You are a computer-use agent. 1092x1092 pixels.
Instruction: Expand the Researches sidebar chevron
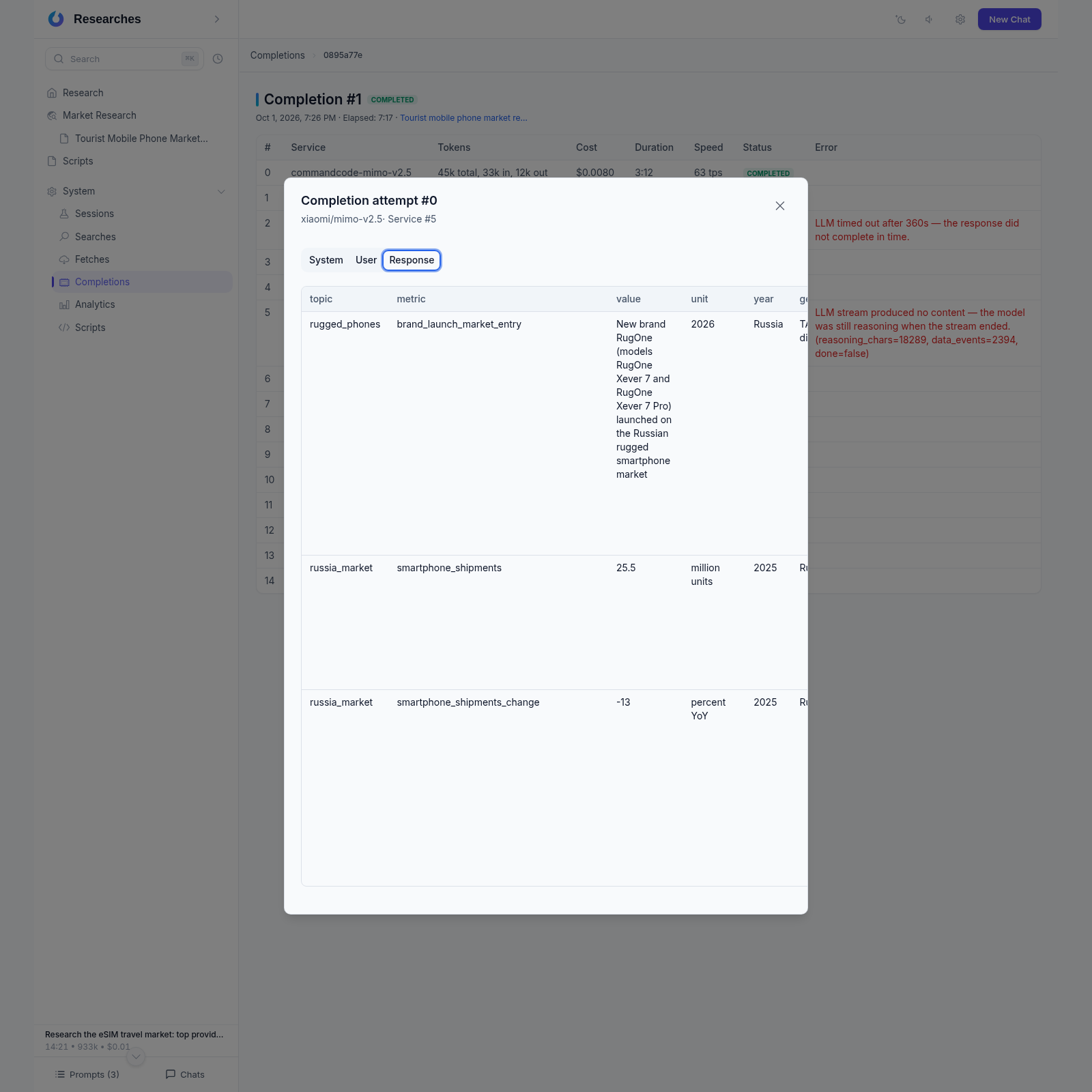217,19
